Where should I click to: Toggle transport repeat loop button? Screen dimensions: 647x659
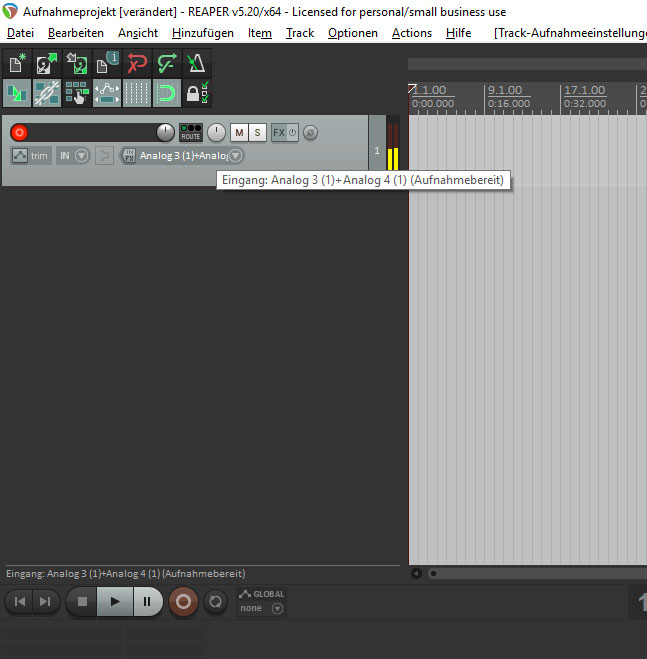click(x=215, y=602)
